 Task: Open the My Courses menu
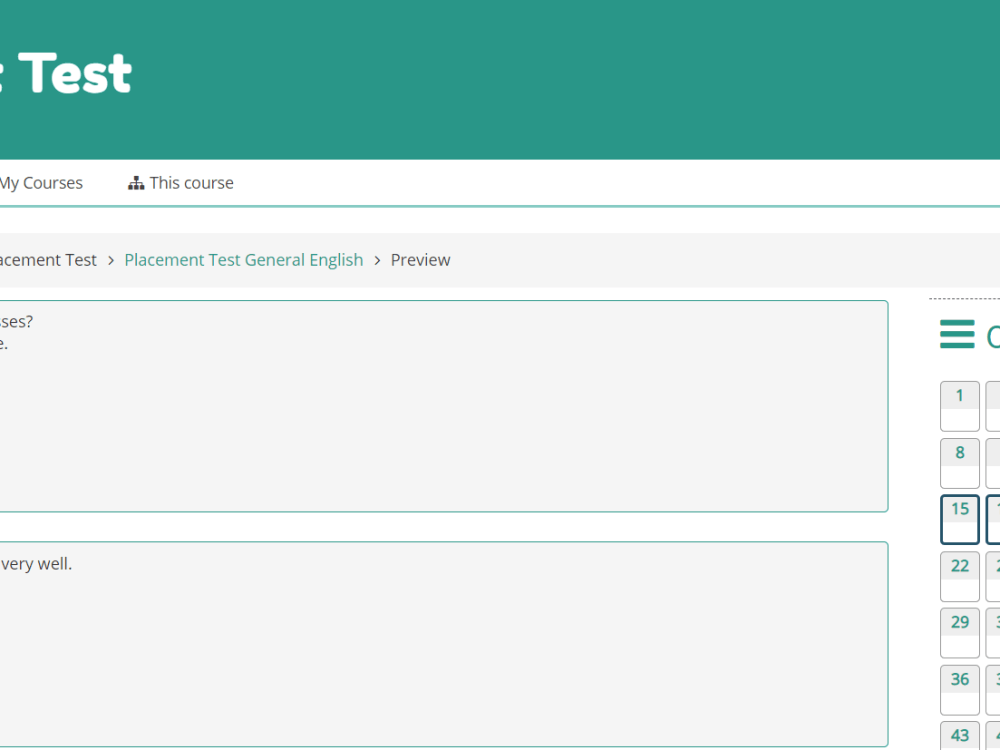coord(41,183)
